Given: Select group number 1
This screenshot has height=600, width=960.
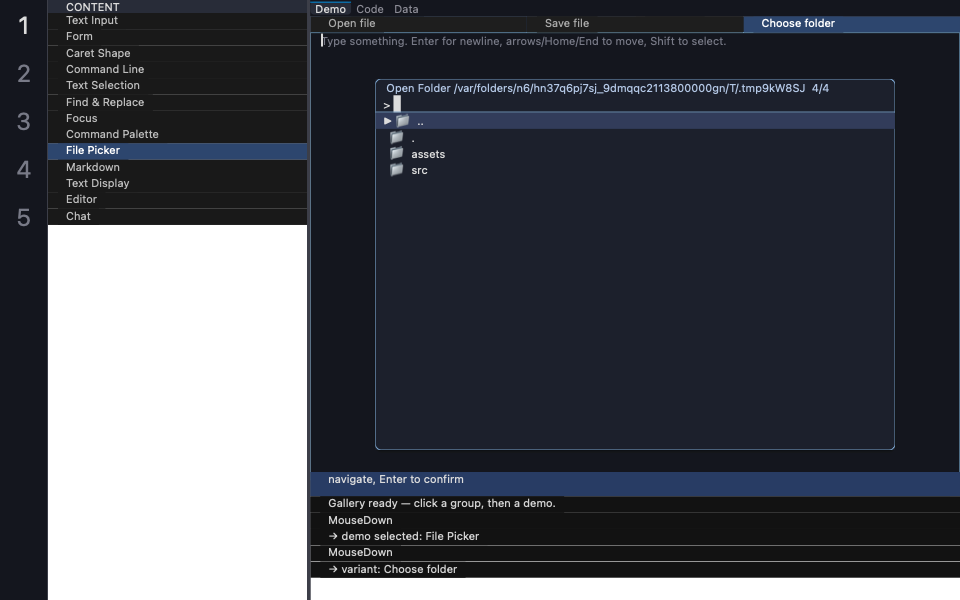Looking at the screenshot, I should [23, 26].
